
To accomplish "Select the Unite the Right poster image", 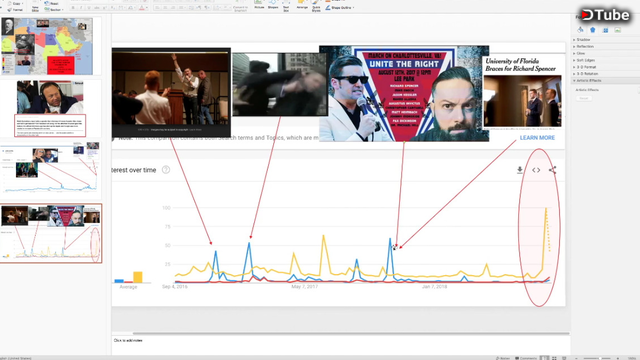I will [404, 93].
